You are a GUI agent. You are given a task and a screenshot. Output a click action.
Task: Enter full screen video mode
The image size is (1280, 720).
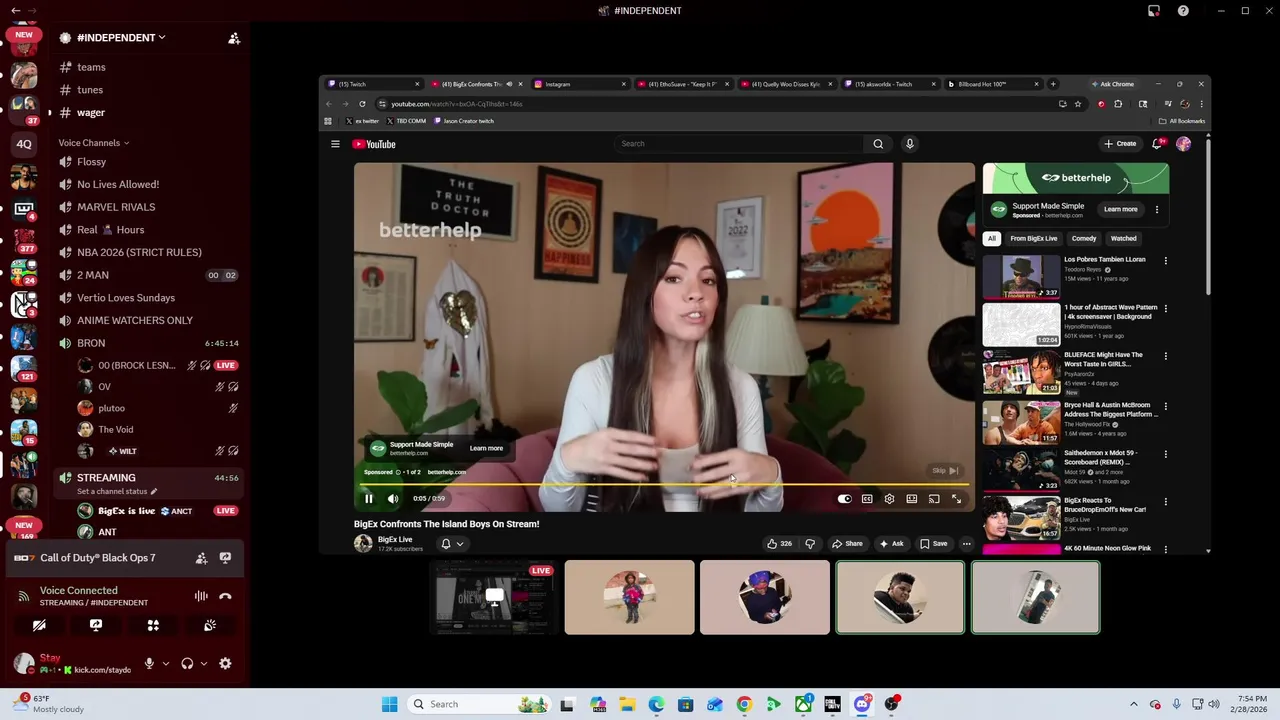tap(957, 499)
